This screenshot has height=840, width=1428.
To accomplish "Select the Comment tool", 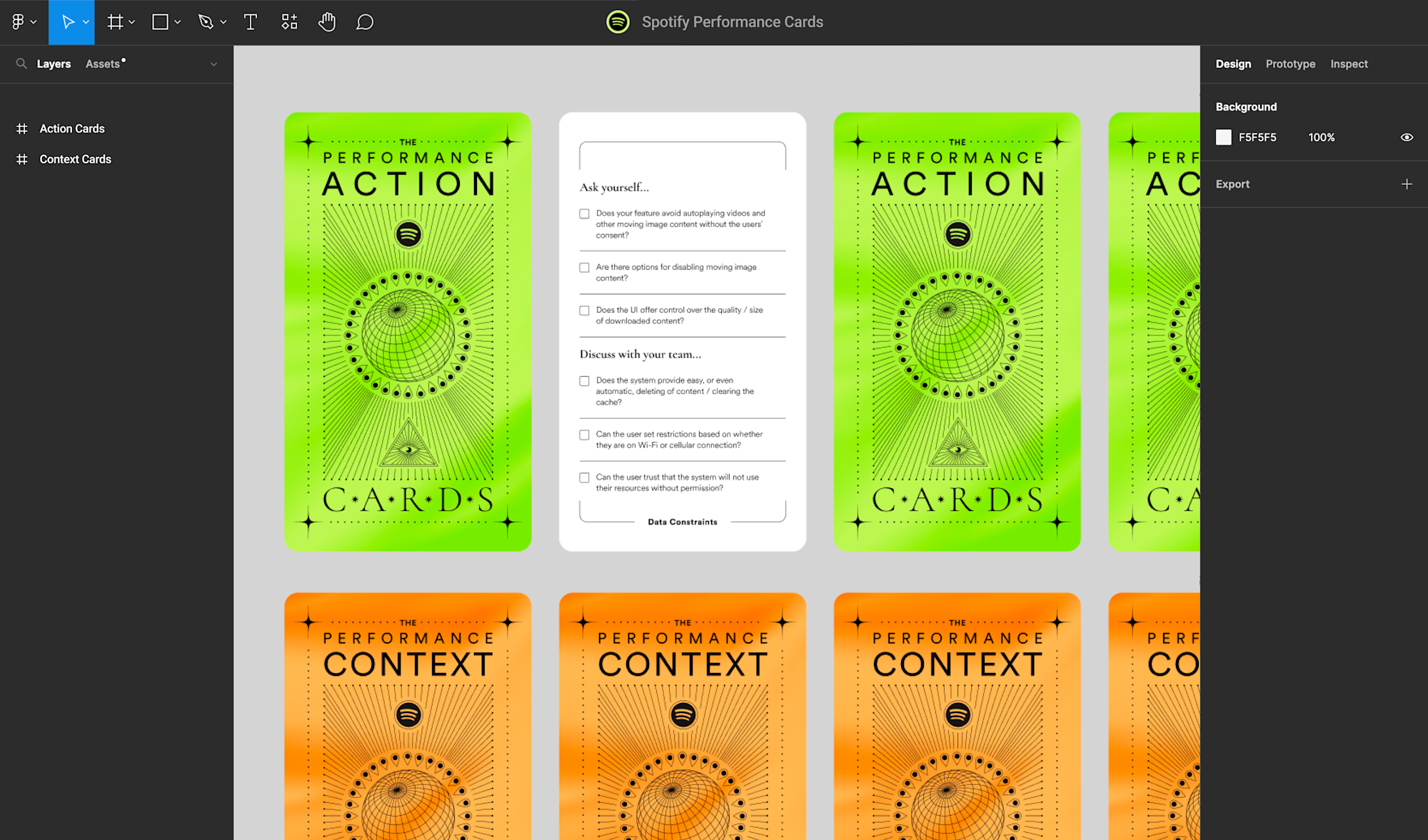I will (x=365, y=21).
